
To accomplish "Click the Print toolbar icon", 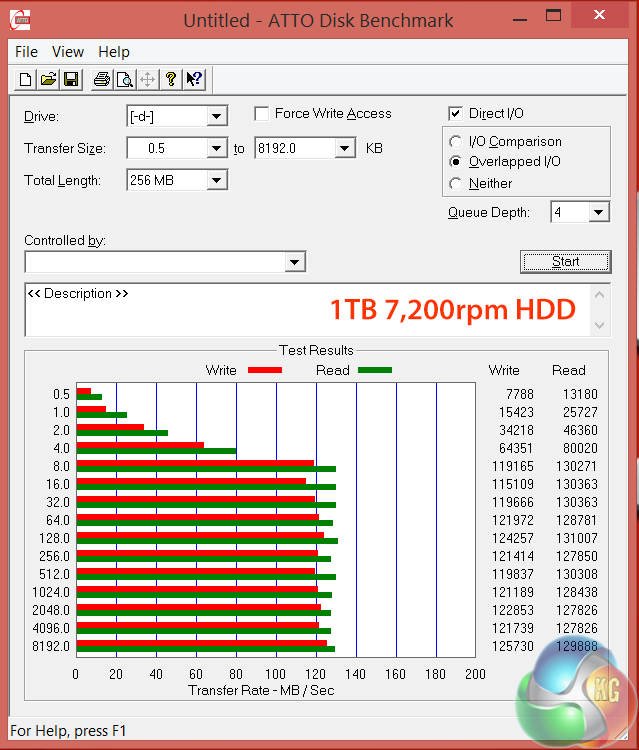I will click(x=101, y=79).
